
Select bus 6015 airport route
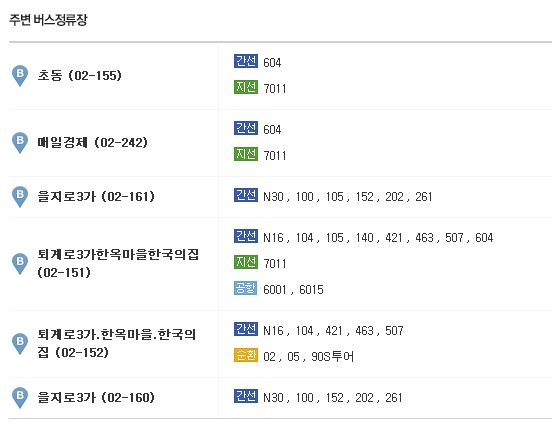[311, 290]
